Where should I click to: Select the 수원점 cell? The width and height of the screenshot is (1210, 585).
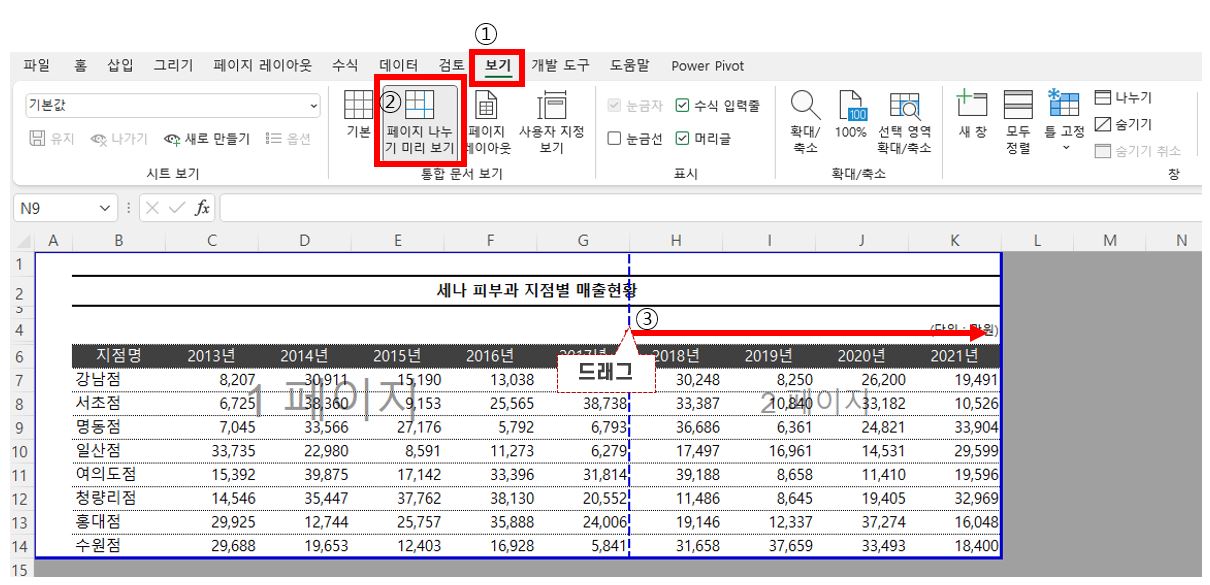click(119, 545)
